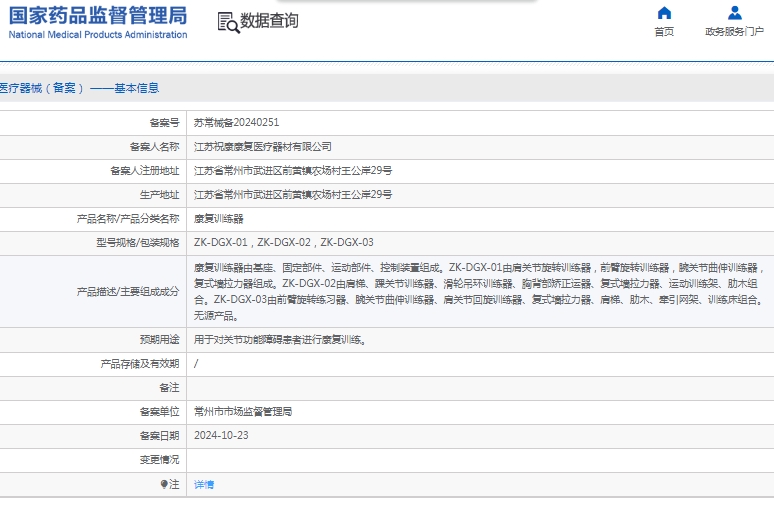Click the 变更情况 label
Image resolution: width=774 pixels, height=505 pixels.
159,460
